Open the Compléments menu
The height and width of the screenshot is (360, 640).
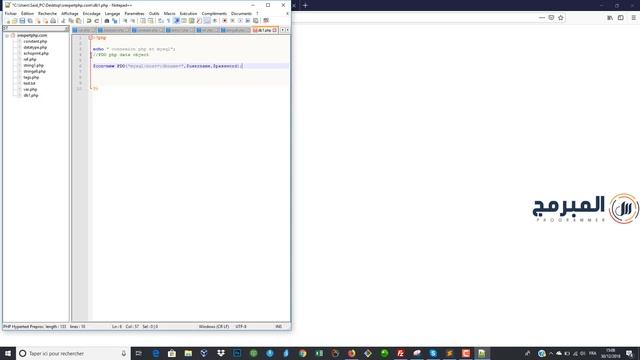coord(214,13)
